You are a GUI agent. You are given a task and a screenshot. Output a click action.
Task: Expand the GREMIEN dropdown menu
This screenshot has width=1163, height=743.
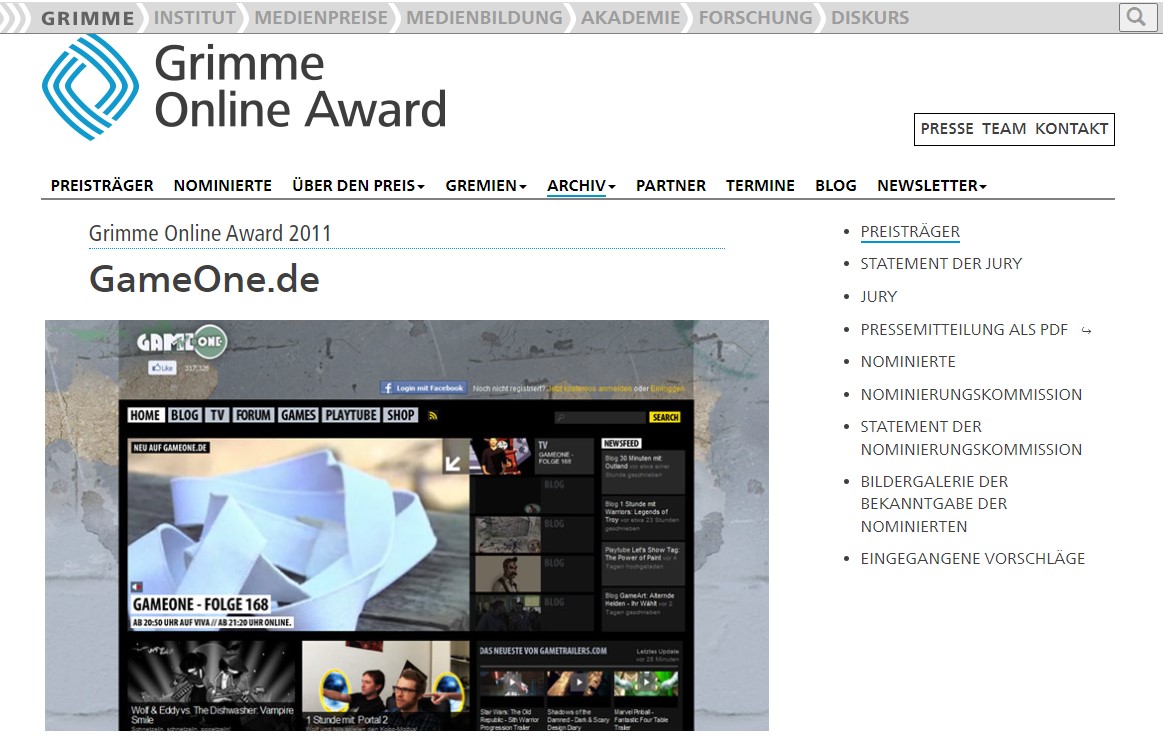click(x=486, y=185)
